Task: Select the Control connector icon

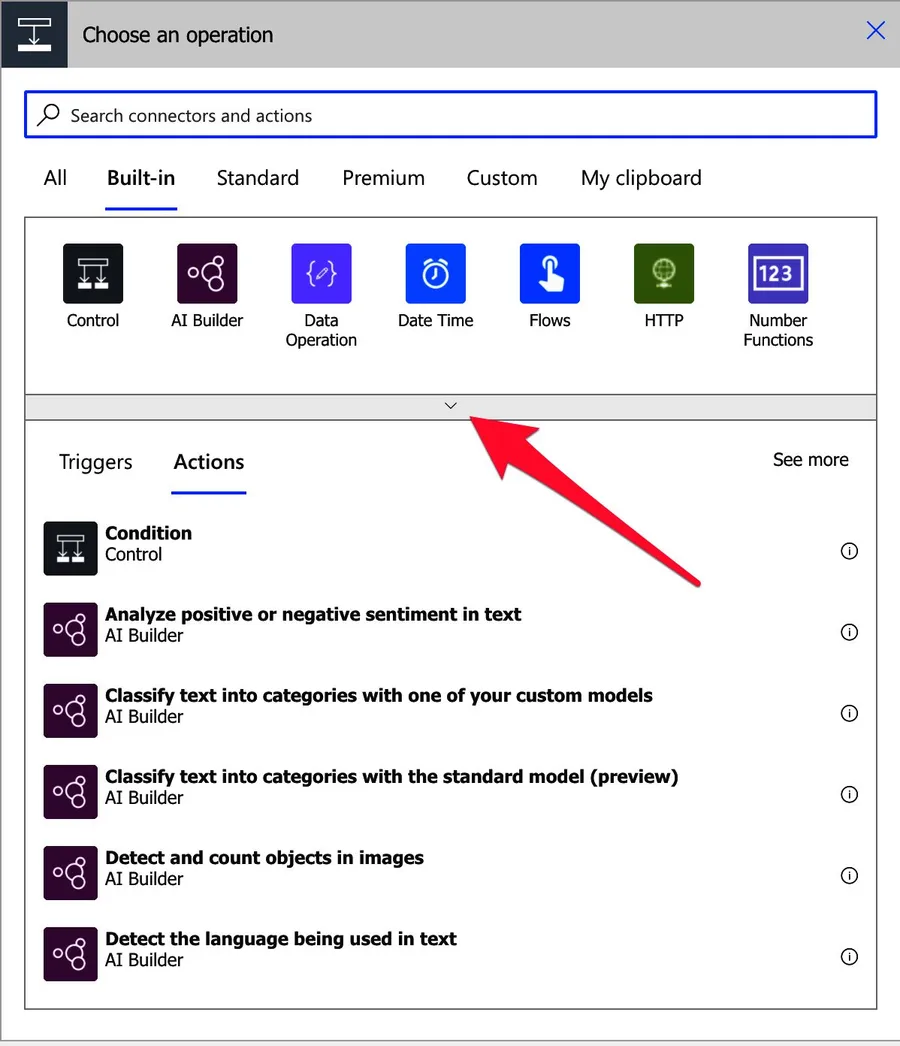Action: point(93,274)
